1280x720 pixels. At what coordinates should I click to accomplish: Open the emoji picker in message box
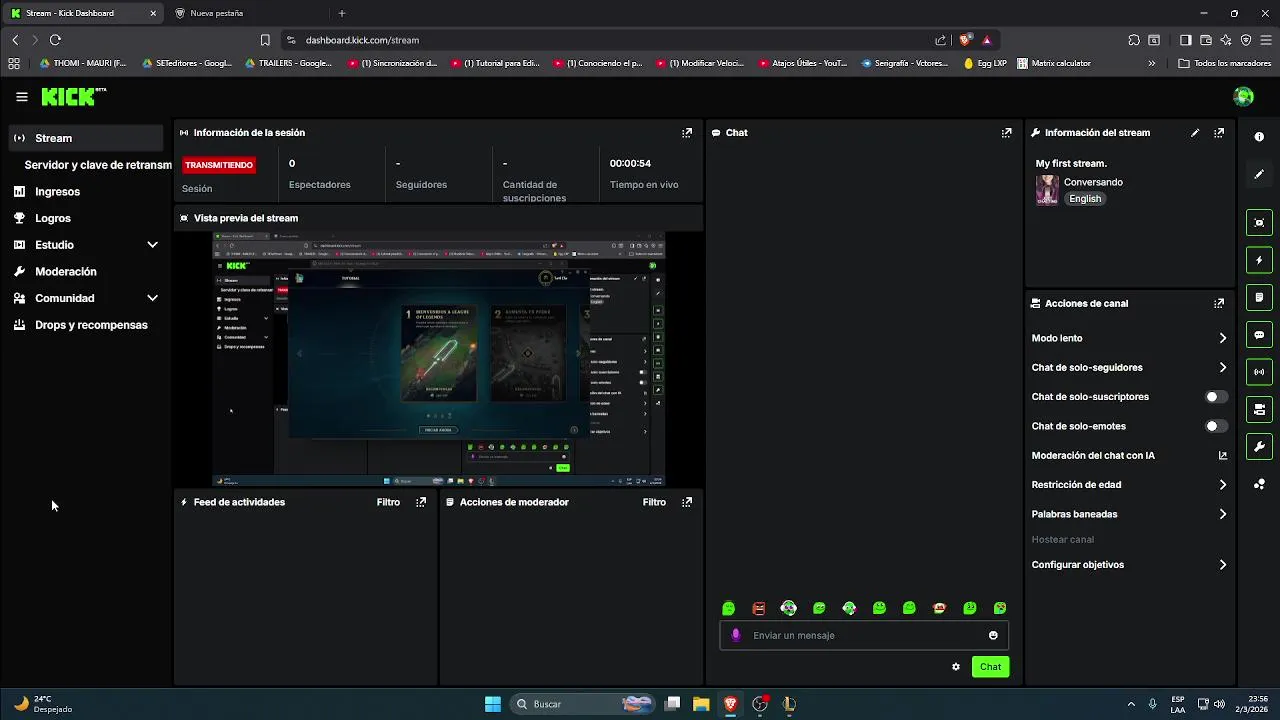pyautogui.click(x=993, y=635)
